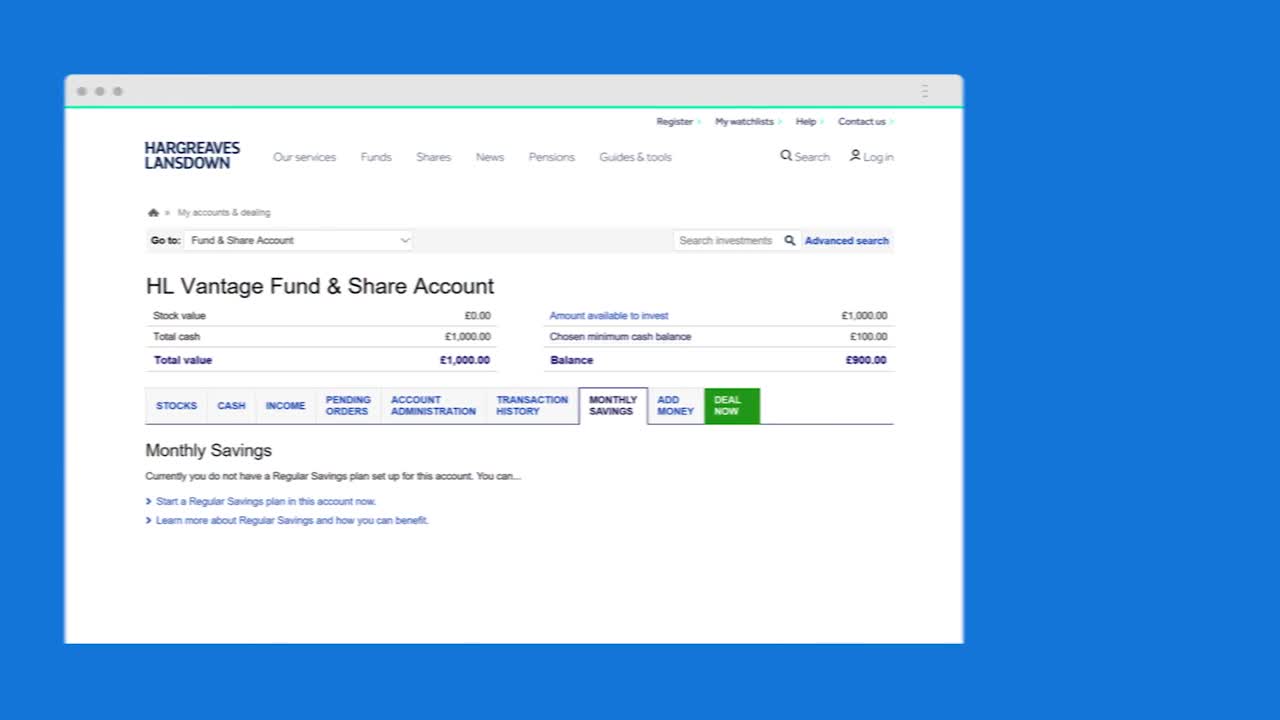
Task: Click the Register link
Action: coord(674,122)
